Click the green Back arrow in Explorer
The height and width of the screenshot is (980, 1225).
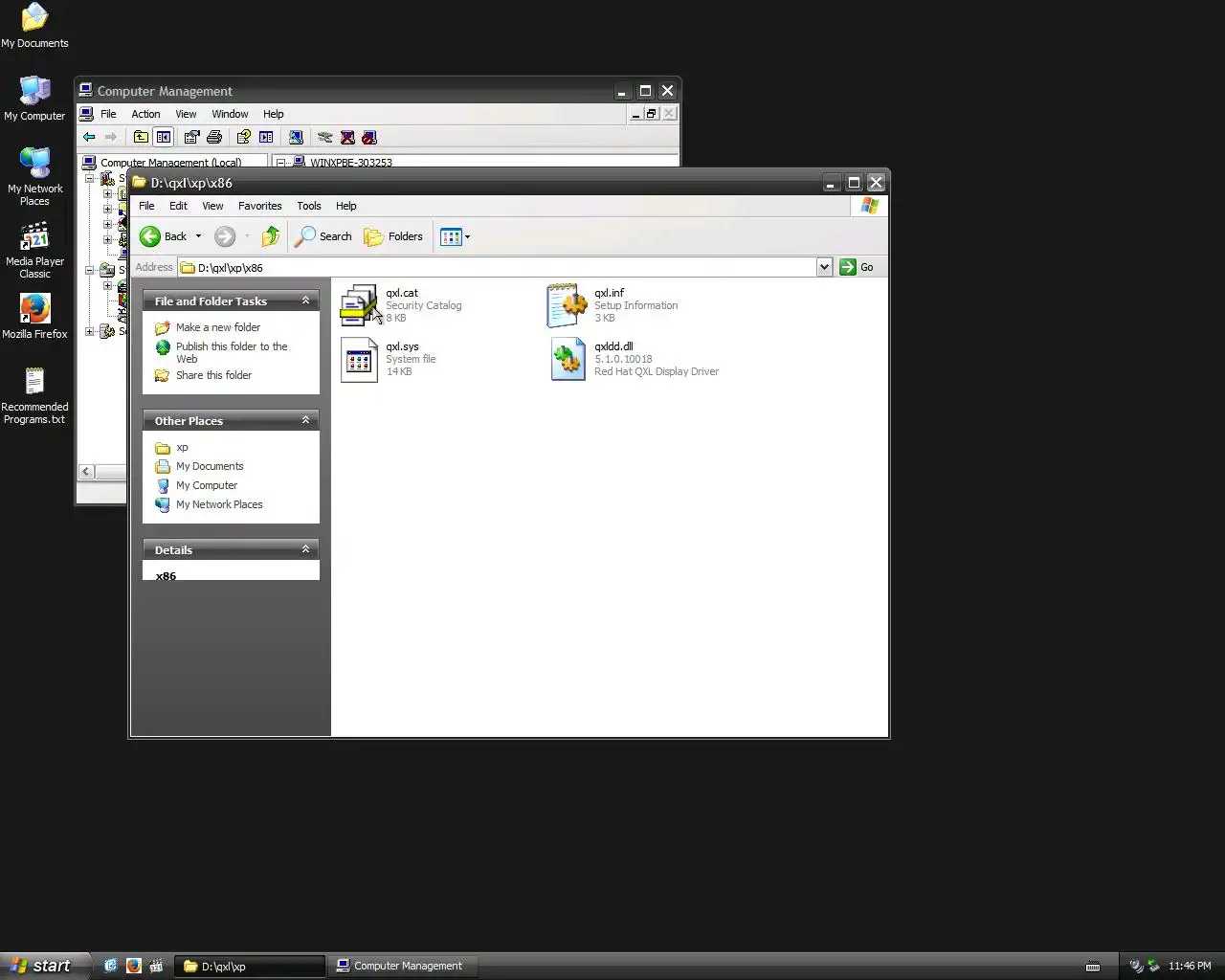150,236
